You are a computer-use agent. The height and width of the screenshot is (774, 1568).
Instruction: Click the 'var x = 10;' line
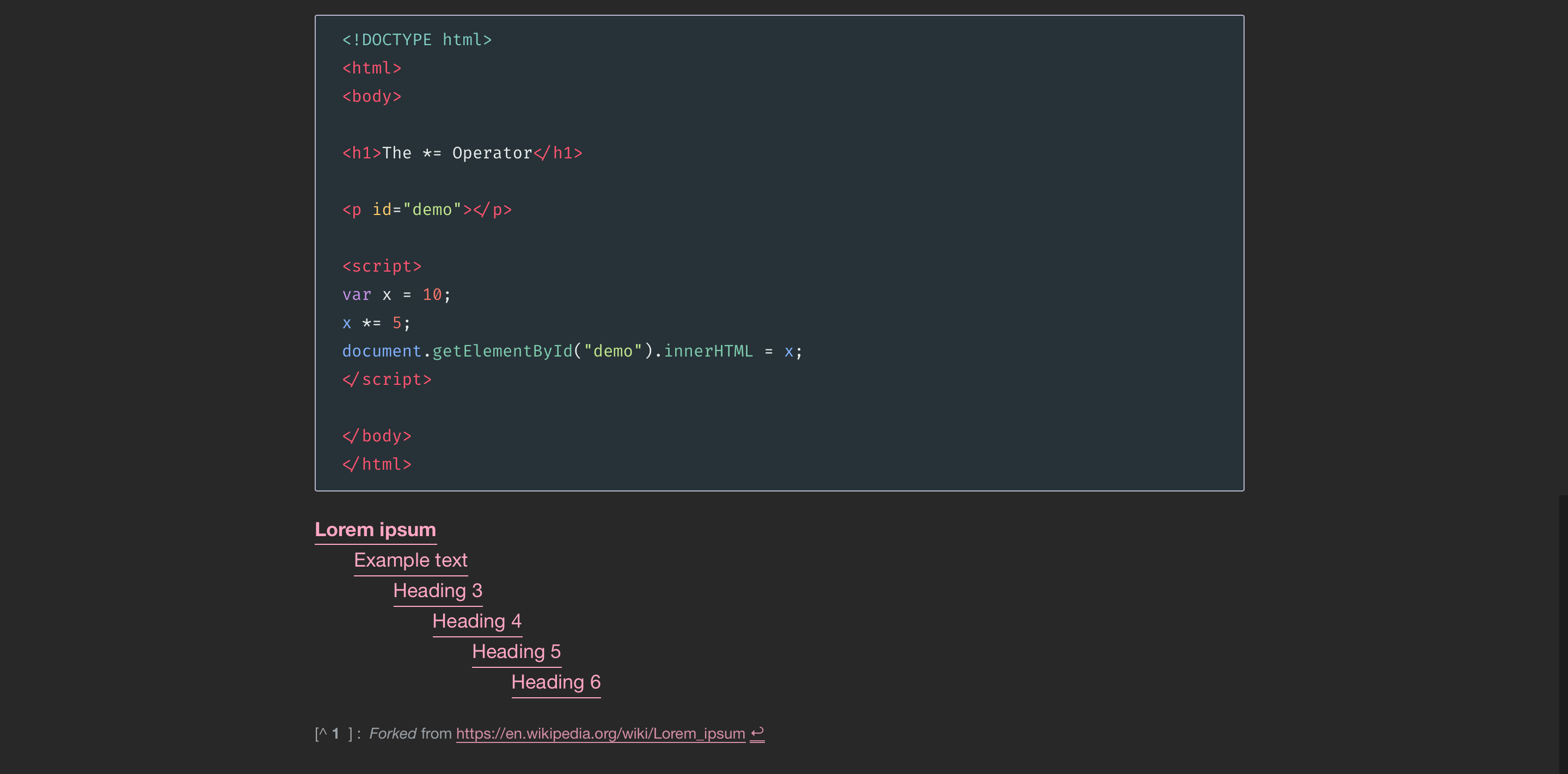pos(396,294)
